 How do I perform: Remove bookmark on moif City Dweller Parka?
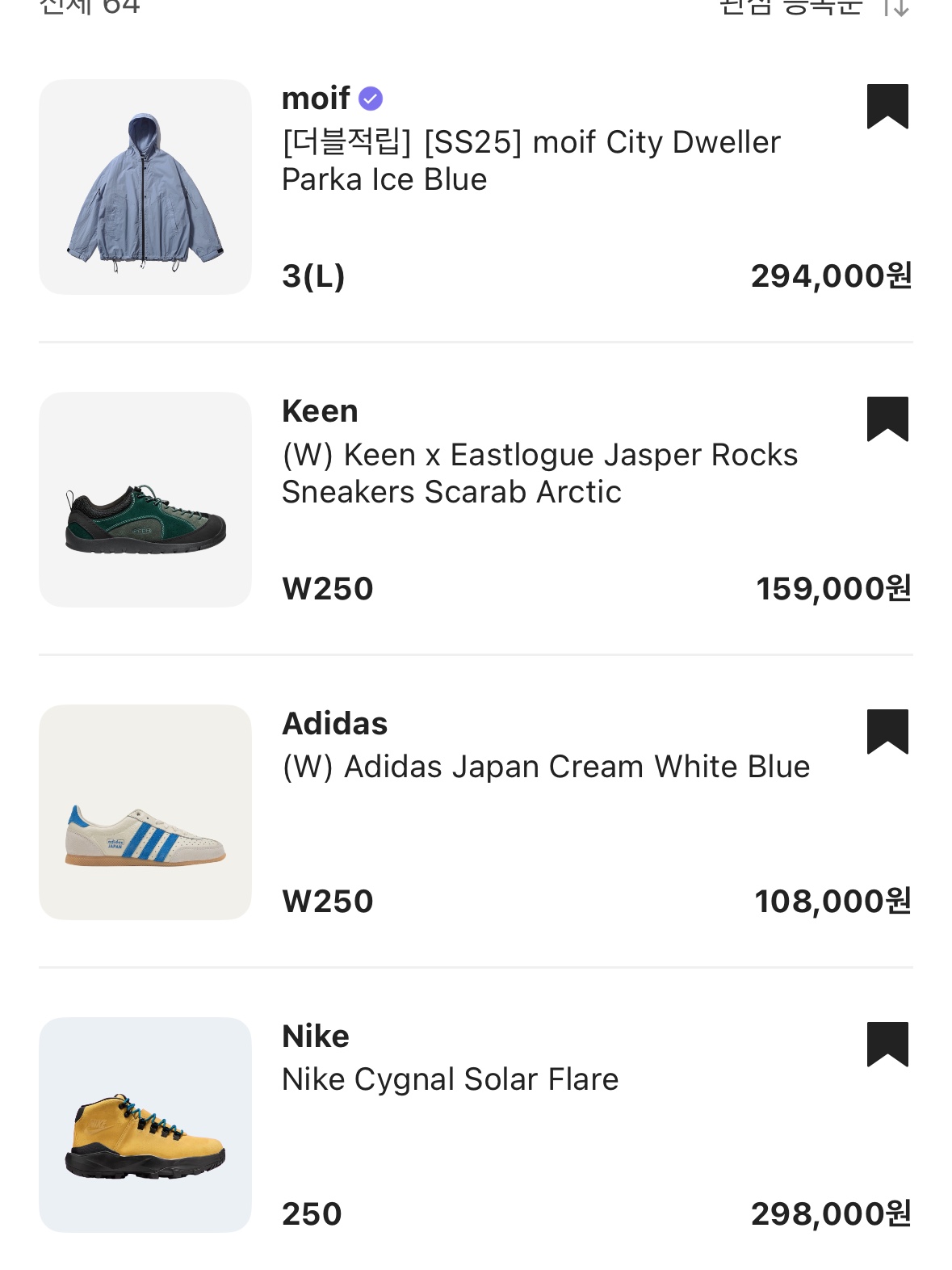pyautogui.click(x=887, y=107)
